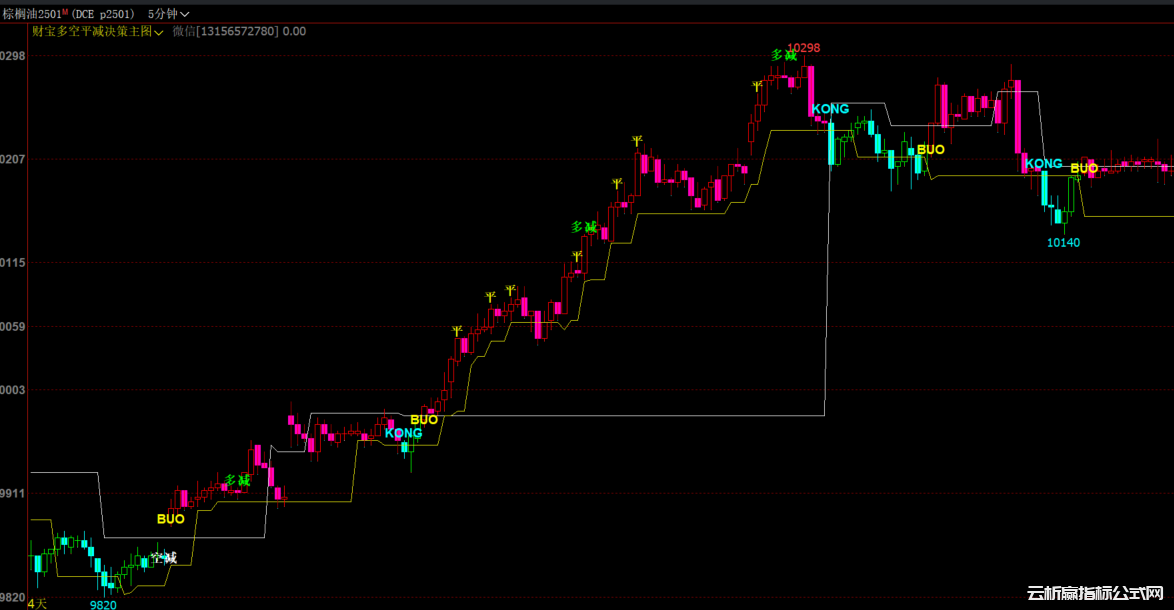Click the 0003 price axis label
The width and height of the screenshot is (1174, 610).
[13, 390]
